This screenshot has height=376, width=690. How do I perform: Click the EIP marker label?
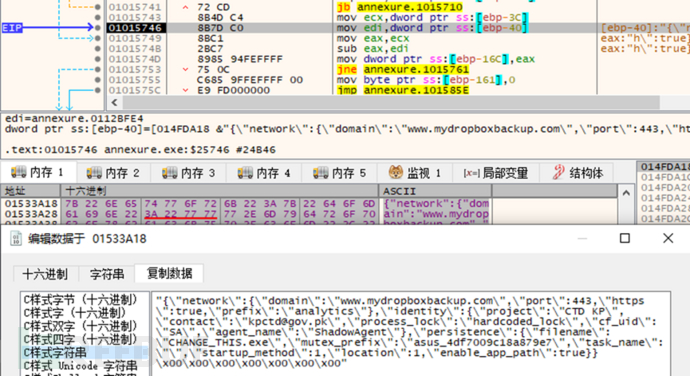click(x=12, y=28)
